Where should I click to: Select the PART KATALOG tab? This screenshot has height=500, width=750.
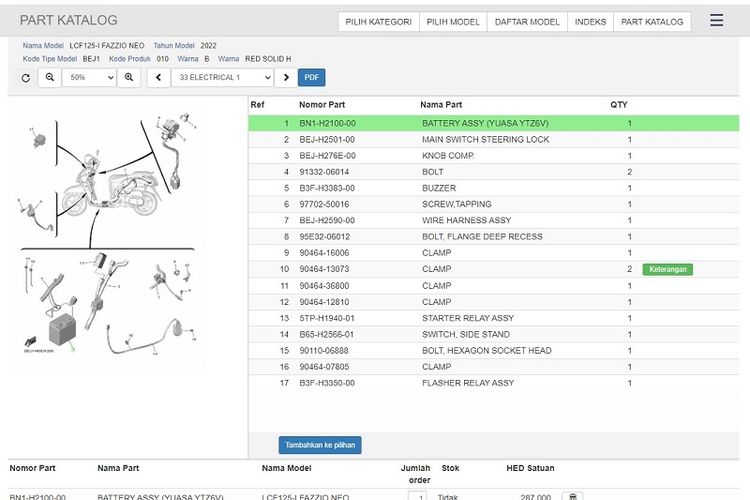coord(652,22)
